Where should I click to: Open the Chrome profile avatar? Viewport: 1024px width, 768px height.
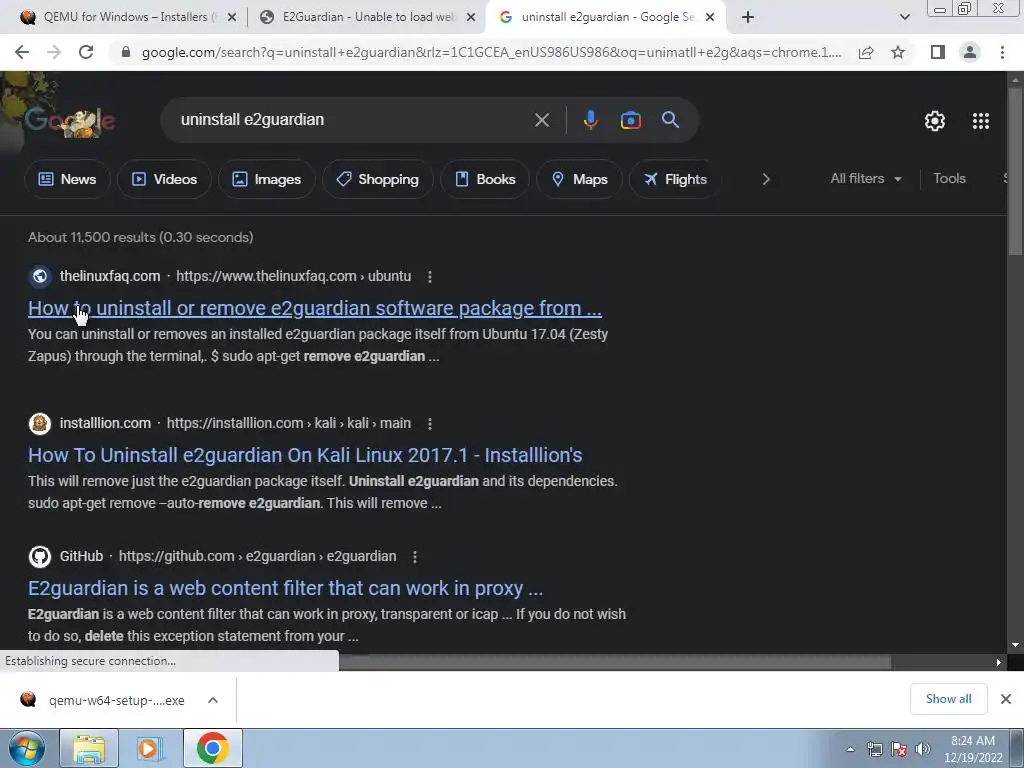click(x=970, y=52)
